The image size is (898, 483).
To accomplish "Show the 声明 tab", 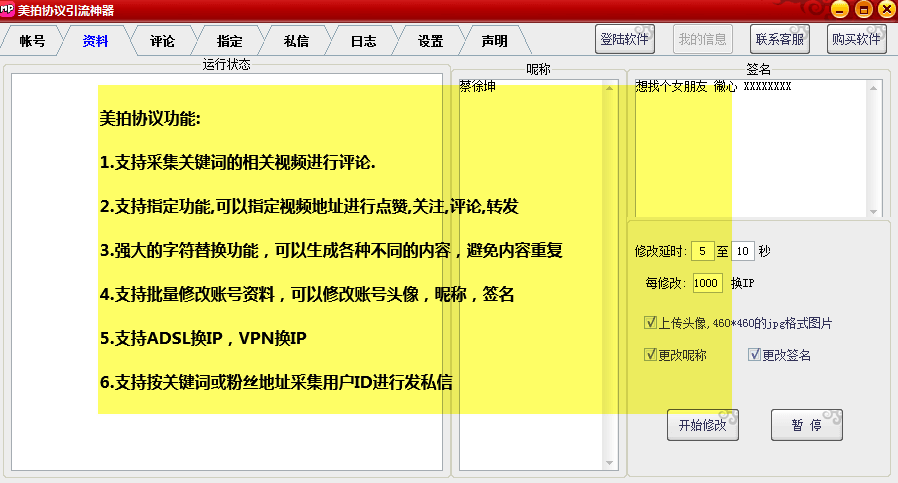I will (x=494, y=41).
